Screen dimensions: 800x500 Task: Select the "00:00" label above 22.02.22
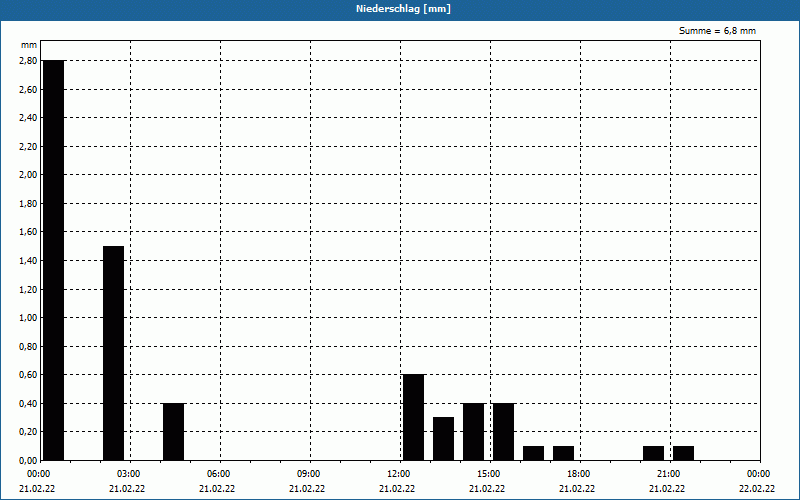click(x=760, y=474)
